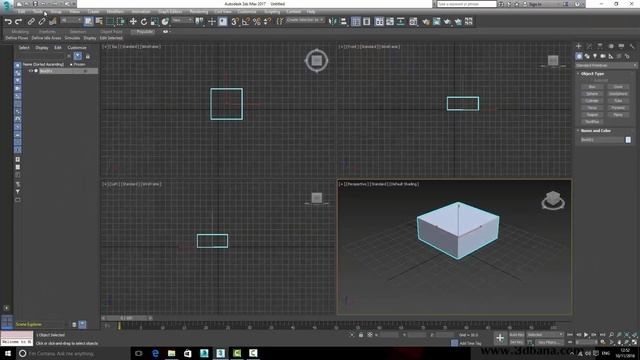Activate the Select and Manipulate tool
Image resolution: width=640 pixels, height=360 pixels.
tap(211, 22)
